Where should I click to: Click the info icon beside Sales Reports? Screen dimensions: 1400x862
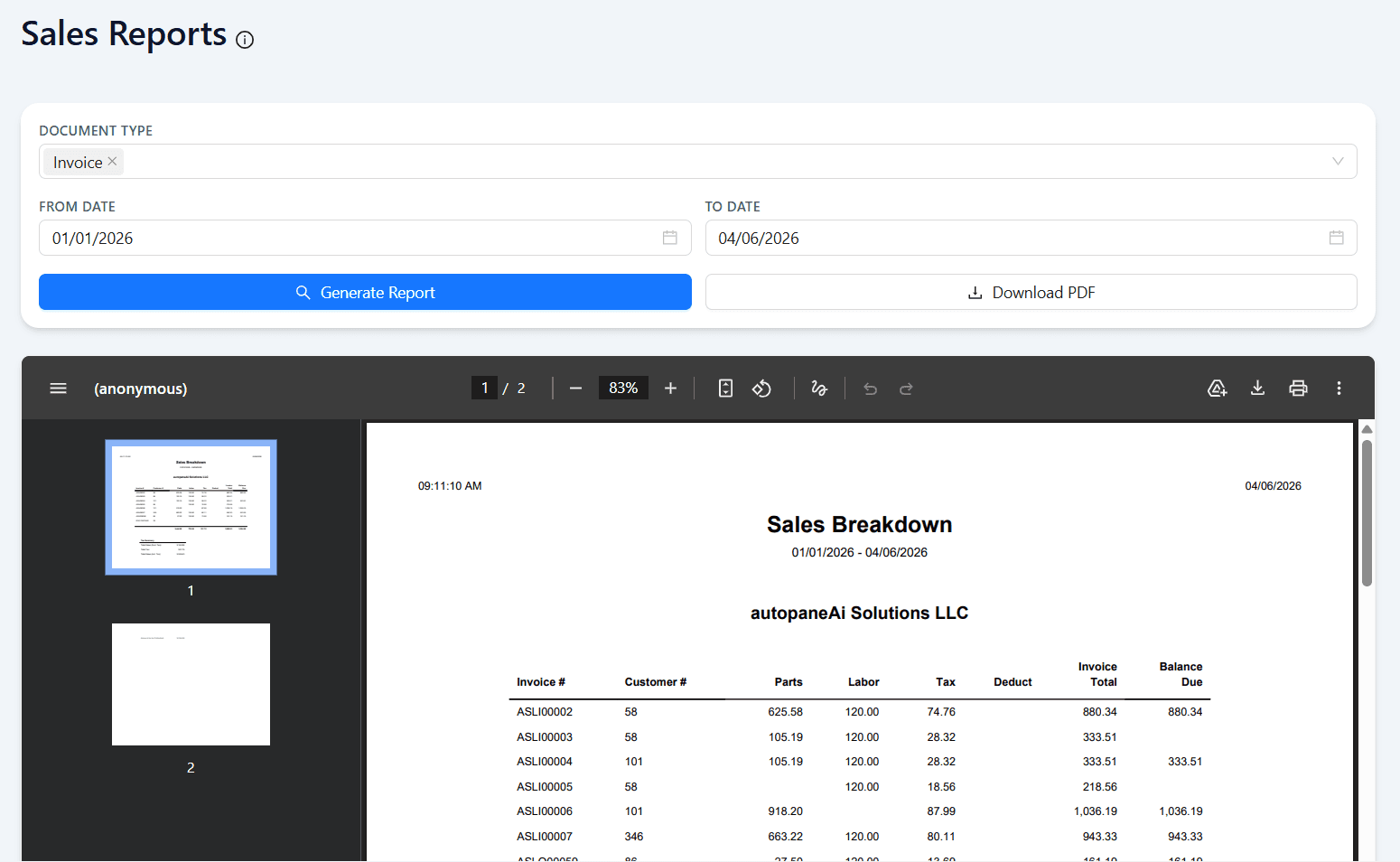click(245, 40)
